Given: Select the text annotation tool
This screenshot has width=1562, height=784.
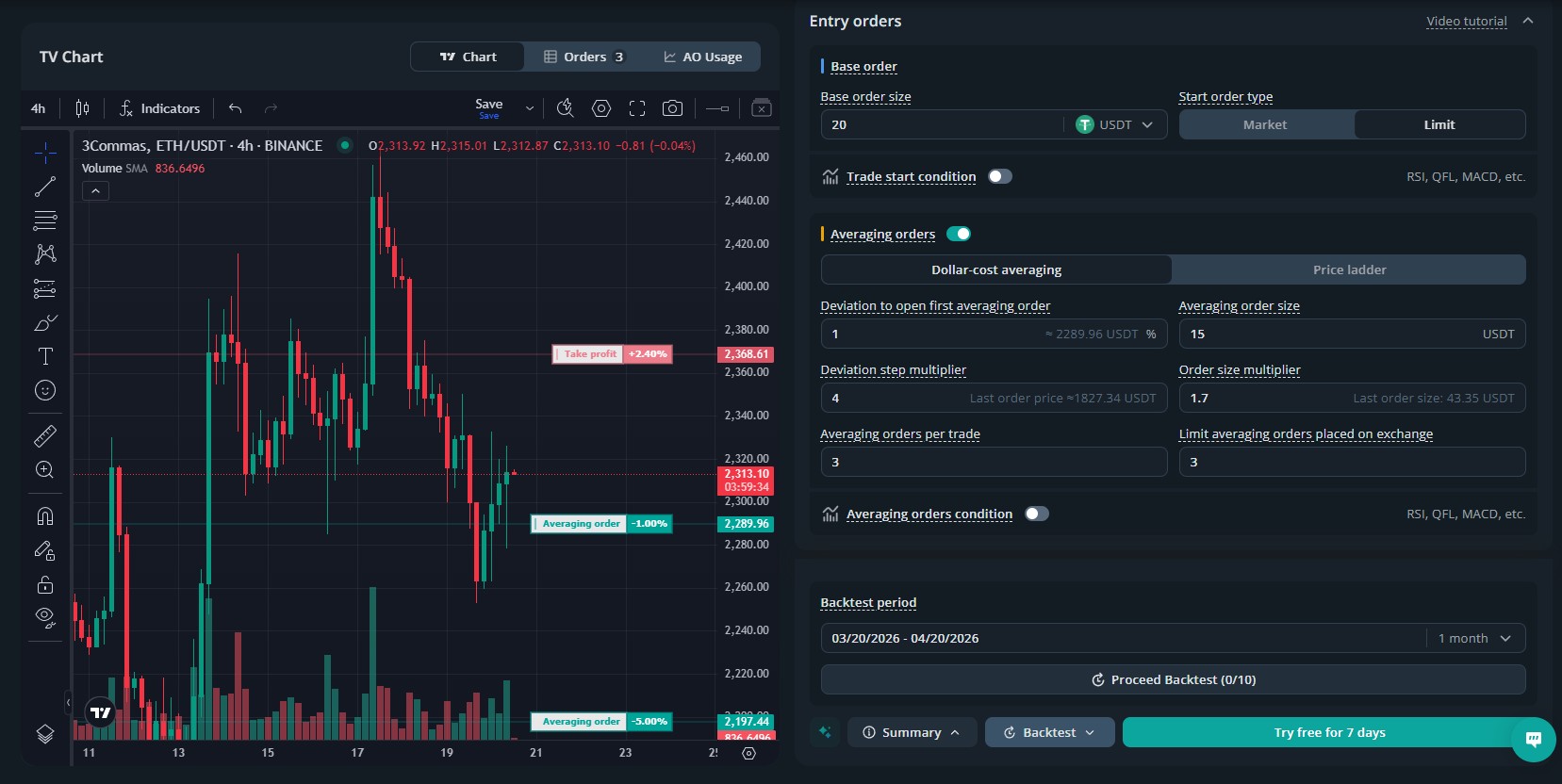Looking at the screenshot, I should pos(45,356).
